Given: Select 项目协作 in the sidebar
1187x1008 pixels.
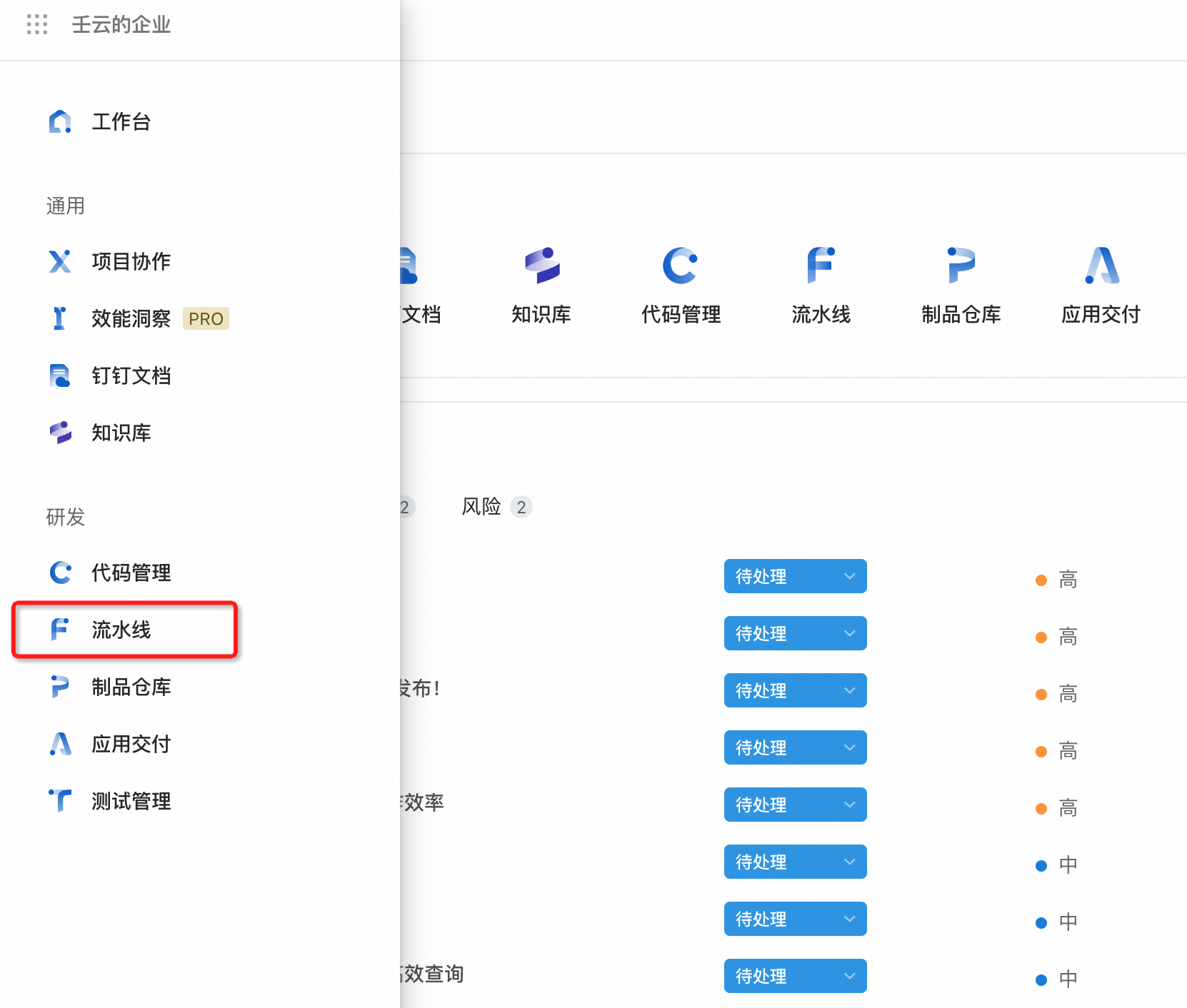Looking at the screenshot, I should click(x=130, y=261).
